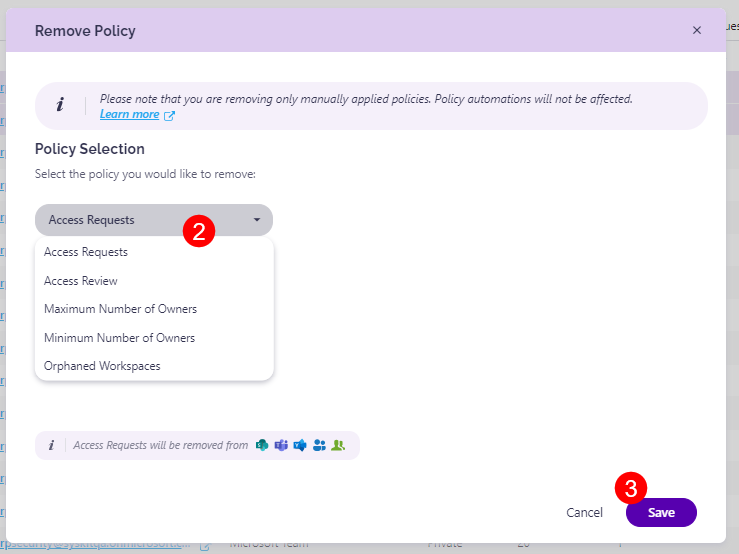The height and width of the screenshot is (554, 739).
Task: Click the external link icon beside Learn more
Action: click(x=169, y=116)
